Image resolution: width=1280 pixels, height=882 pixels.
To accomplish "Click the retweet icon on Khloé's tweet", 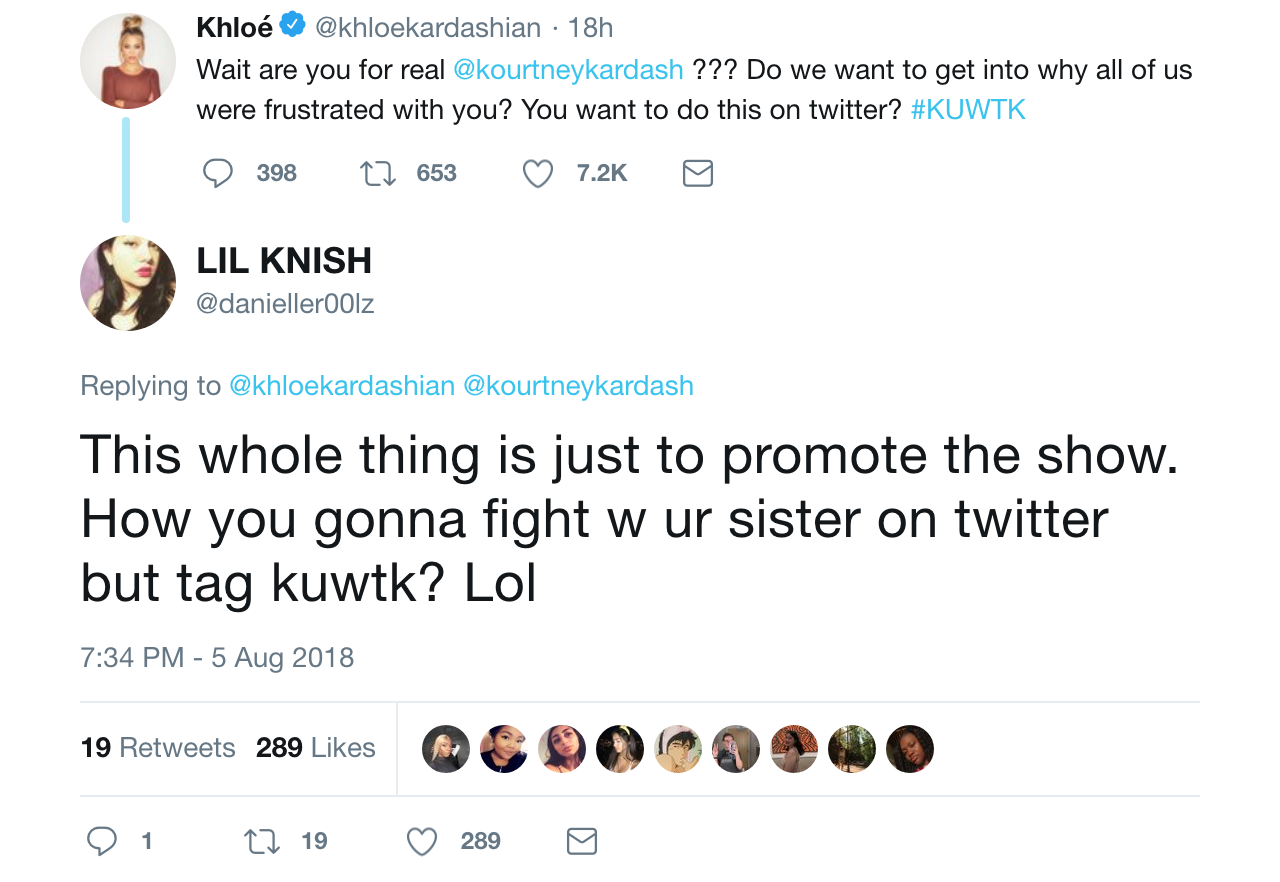I will click(377, 172).
